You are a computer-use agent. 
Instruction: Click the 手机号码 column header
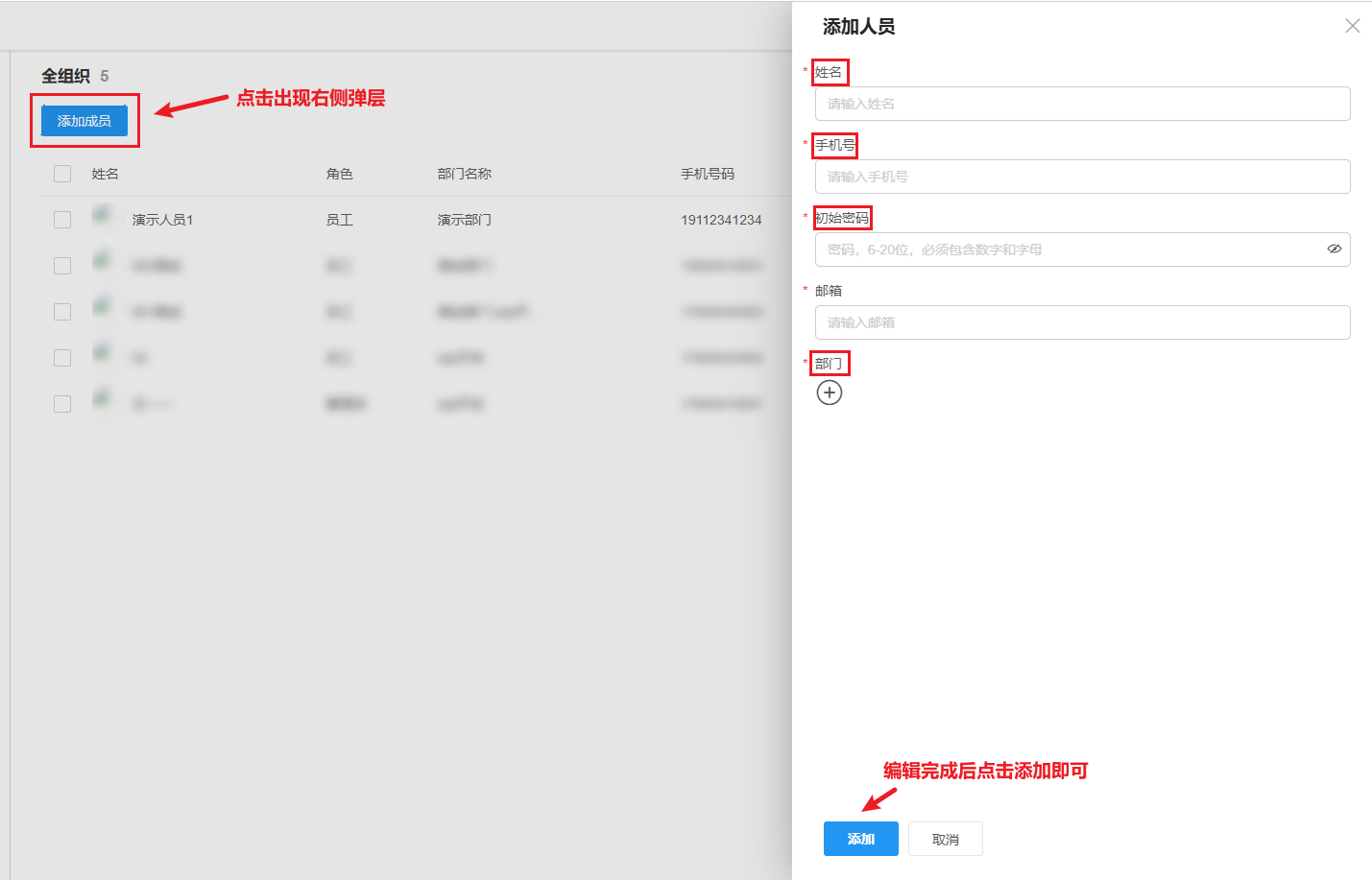(710, 174)
